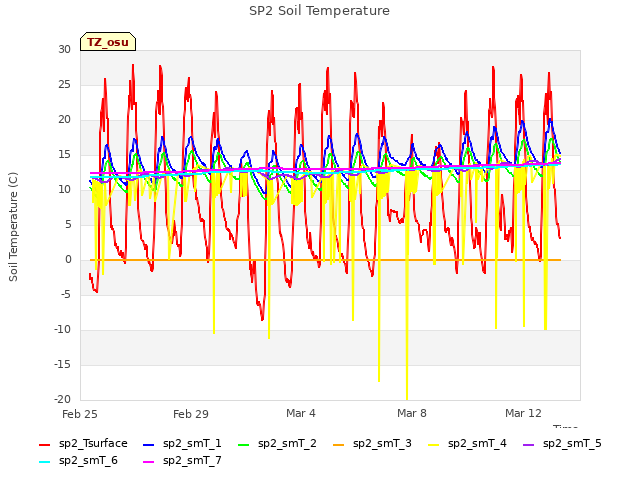The width and height of the screenshot is (640, 480).
Task: Click the Mar 12 x-axis tick label
Action: tap(523, 413)
